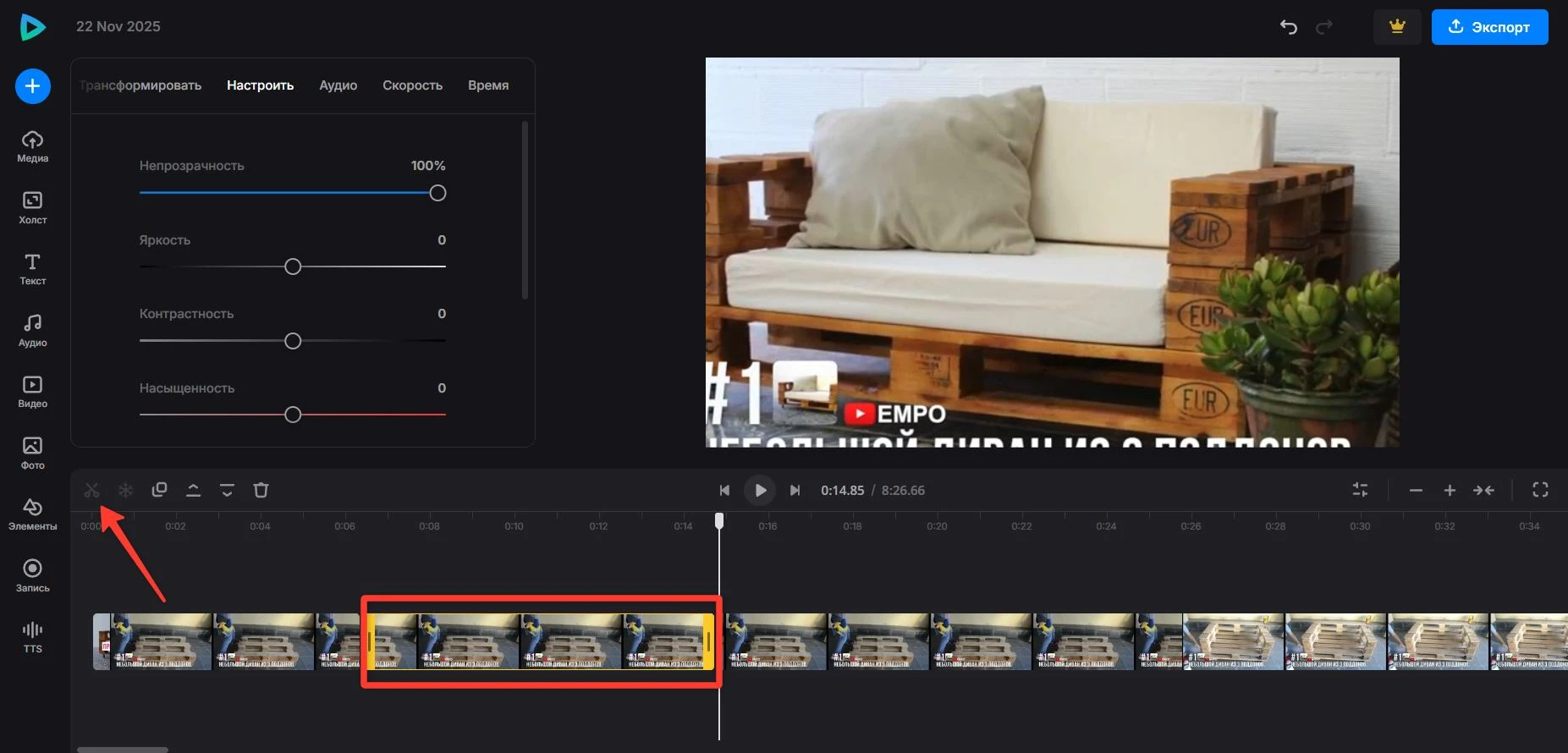Switch to the Время tab
Viewport: 1568px width, 753px height.
488,85
